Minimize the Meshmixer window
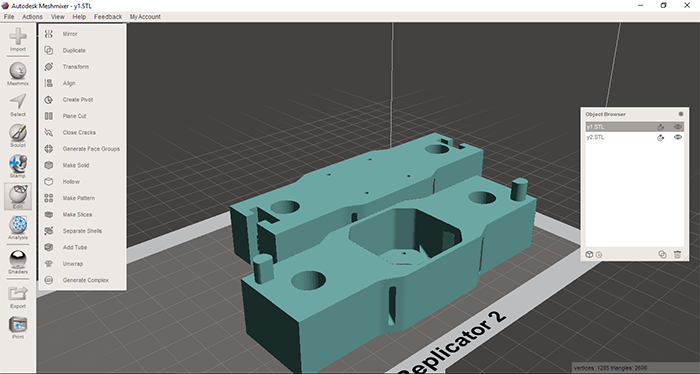 (641, 5)
